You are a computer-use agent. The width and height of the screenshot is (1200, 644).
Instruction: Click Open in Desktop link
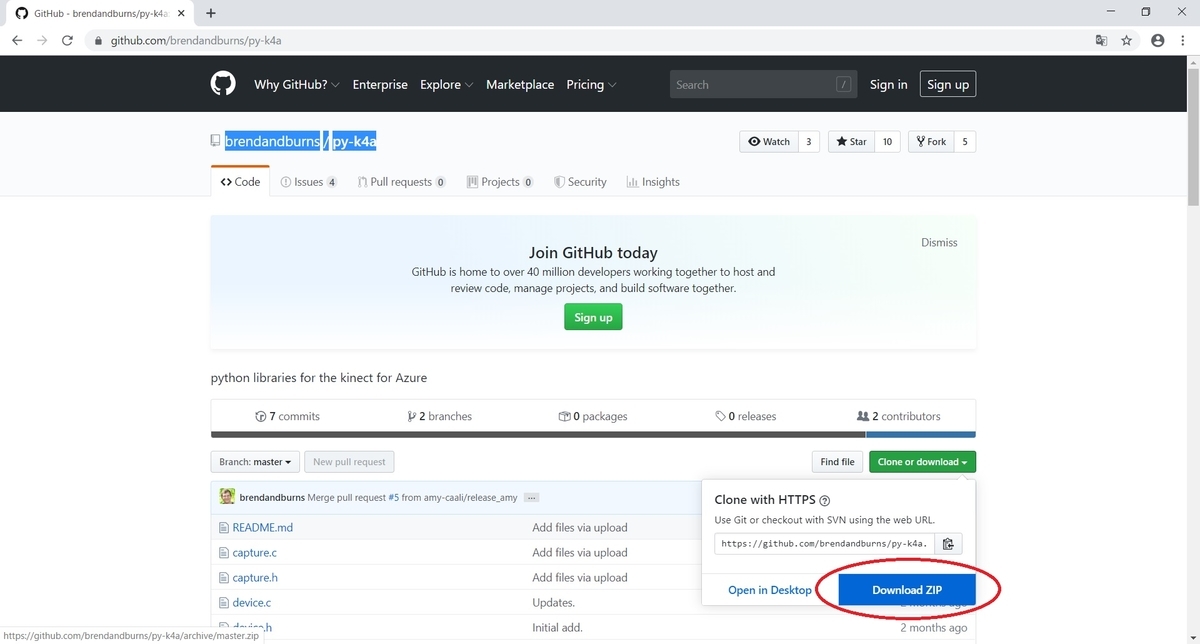[x=770, y=590]
